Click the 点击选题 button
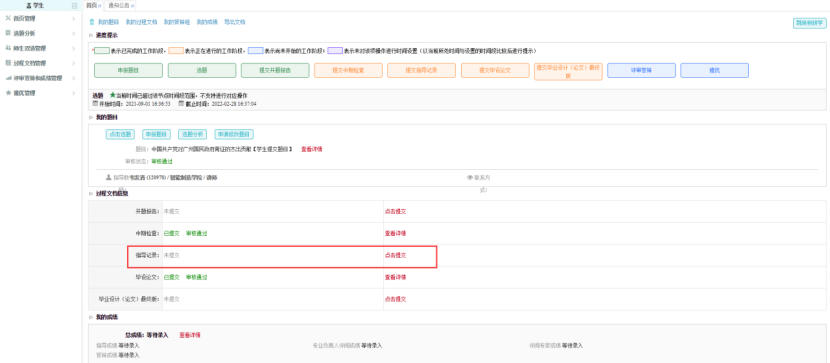This screenshot has height=363, width=830. coord(120,134)
